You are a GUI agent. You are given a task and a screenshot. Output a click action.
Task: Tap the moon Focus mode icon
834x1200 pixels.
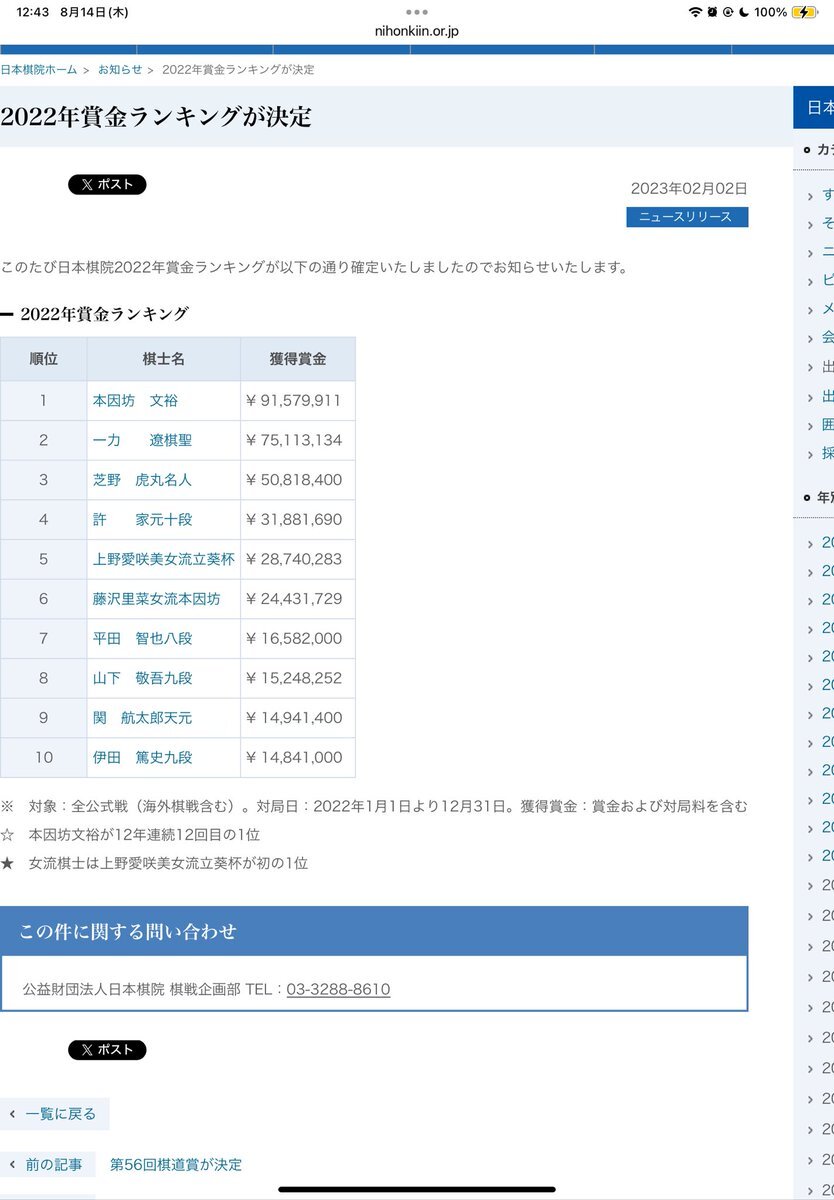[742, 12]
